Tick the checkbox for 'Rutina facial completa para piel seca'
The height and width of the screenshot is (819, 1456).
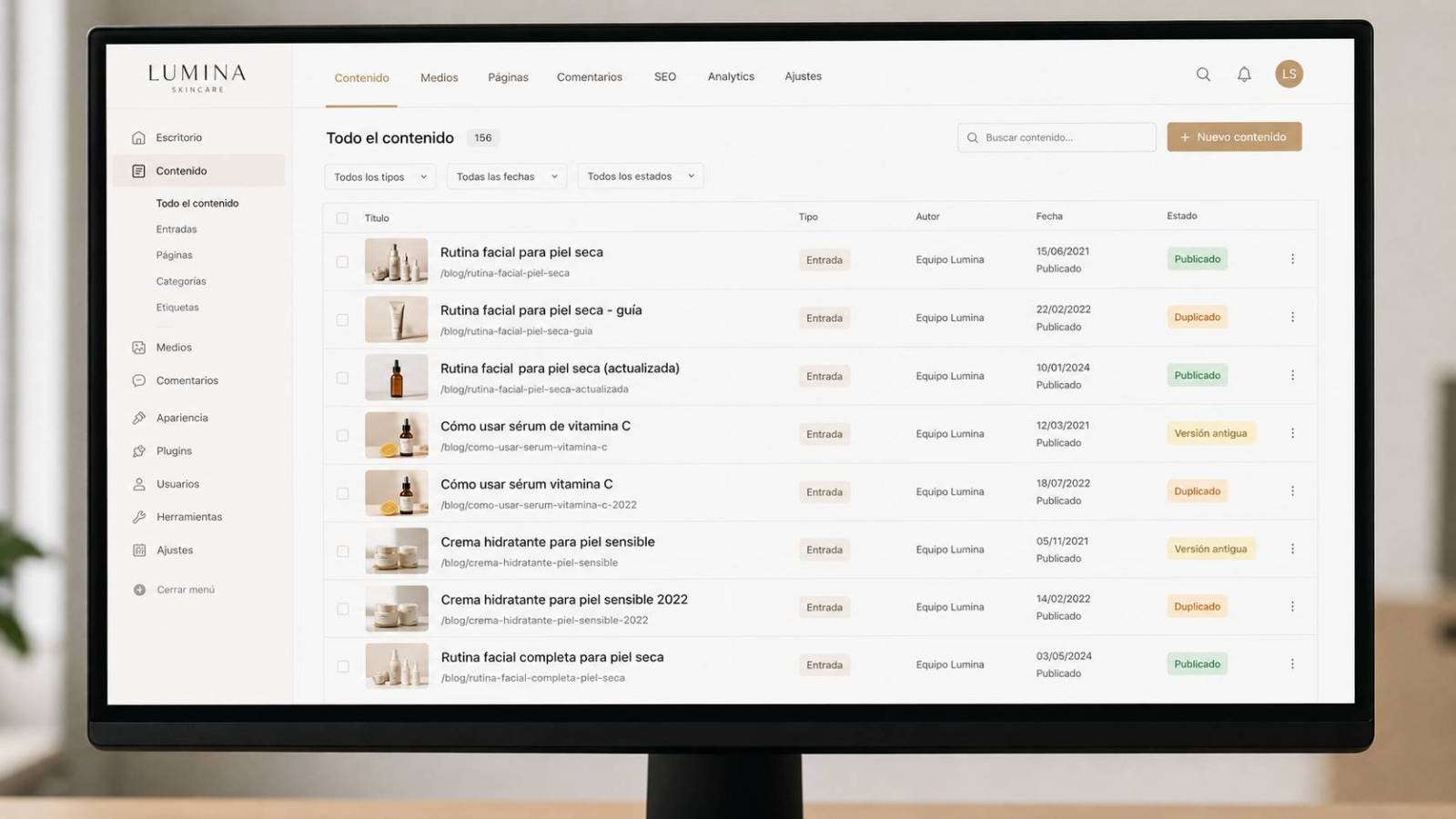(x=342, y=667)
